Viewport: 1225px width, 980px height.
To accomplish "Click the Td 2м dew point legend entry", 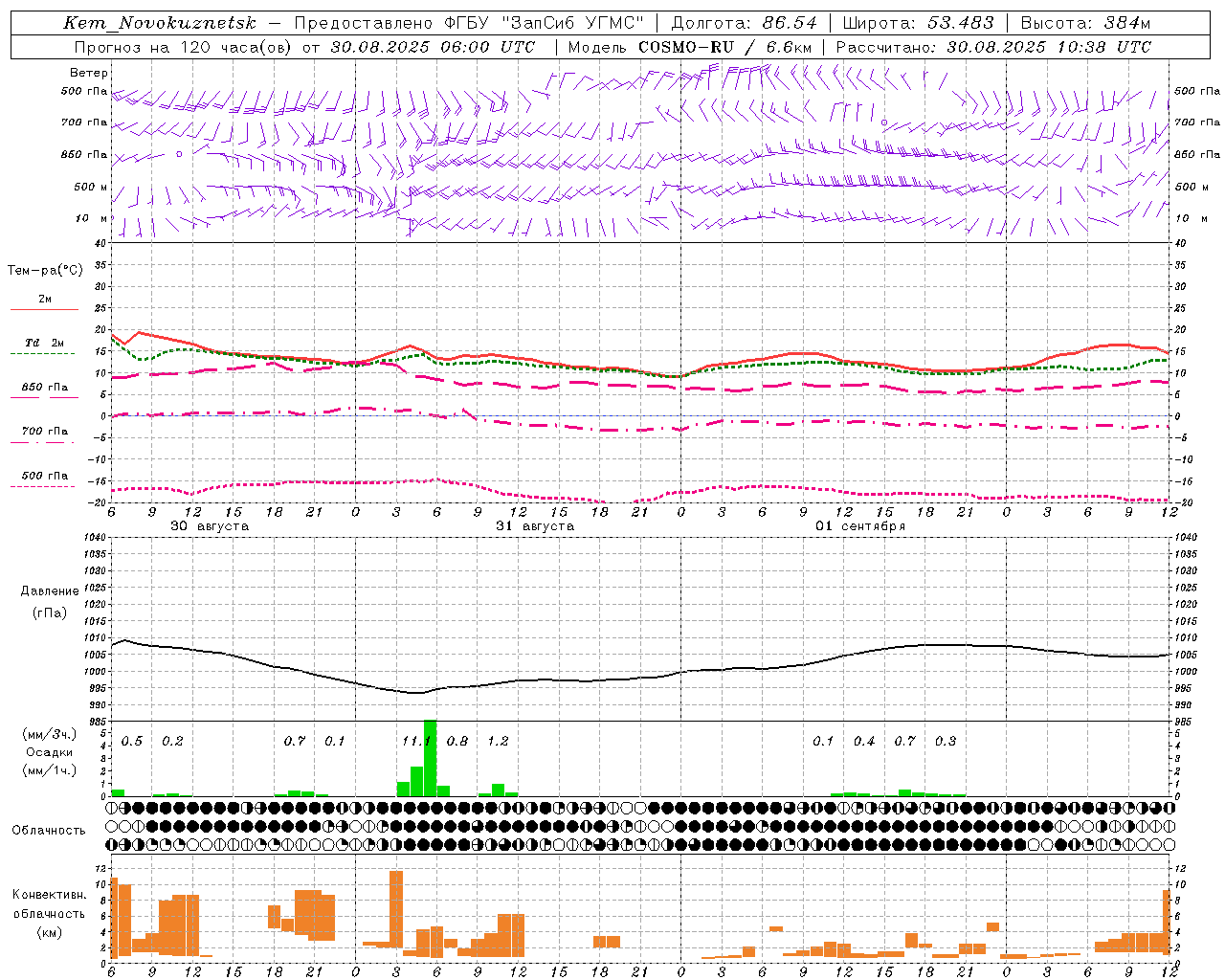I will [x=44, y=343].
